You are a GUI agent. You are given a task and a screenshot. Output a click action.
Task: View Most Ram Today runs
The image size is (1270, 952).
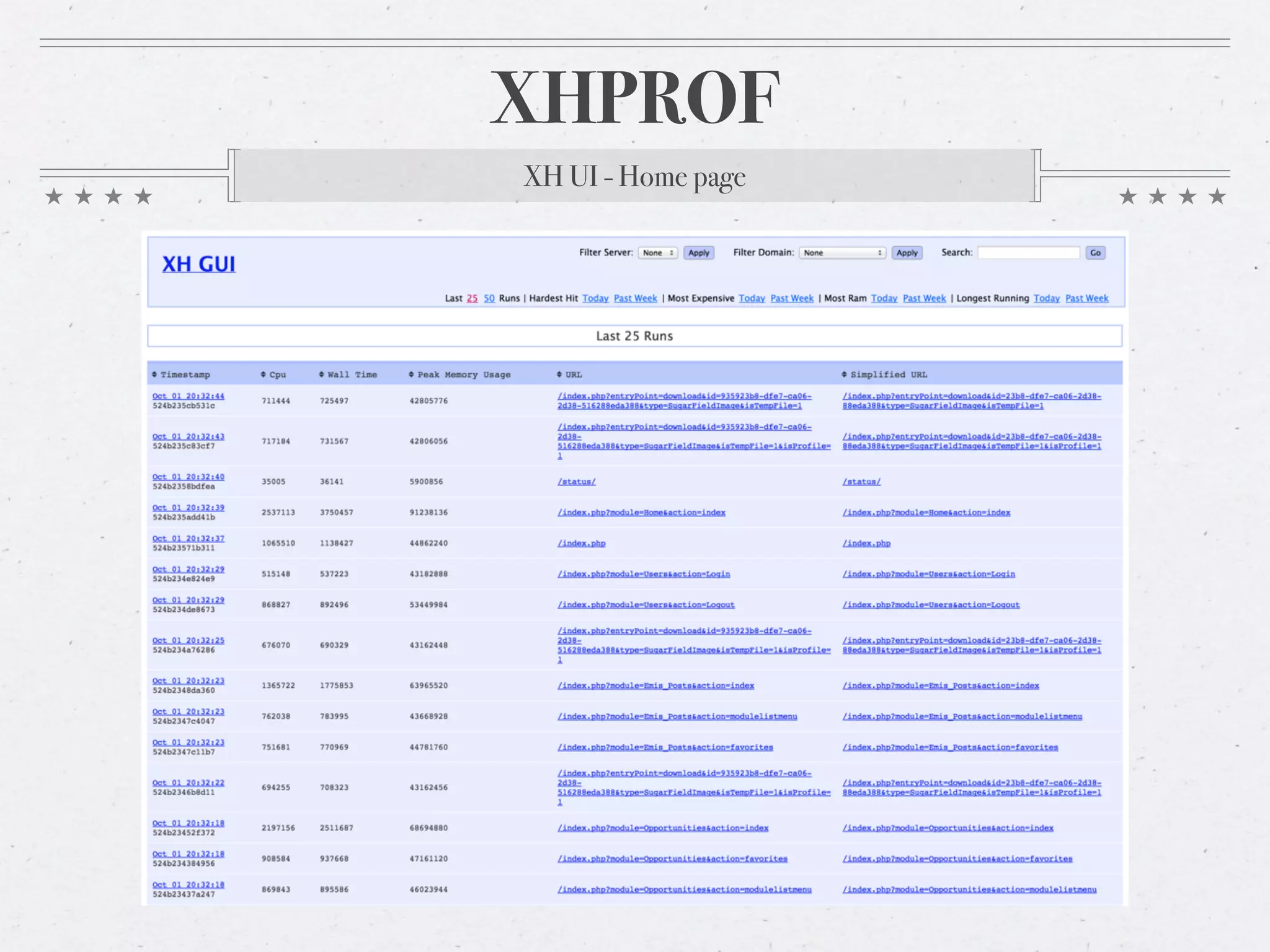[884, 298]
